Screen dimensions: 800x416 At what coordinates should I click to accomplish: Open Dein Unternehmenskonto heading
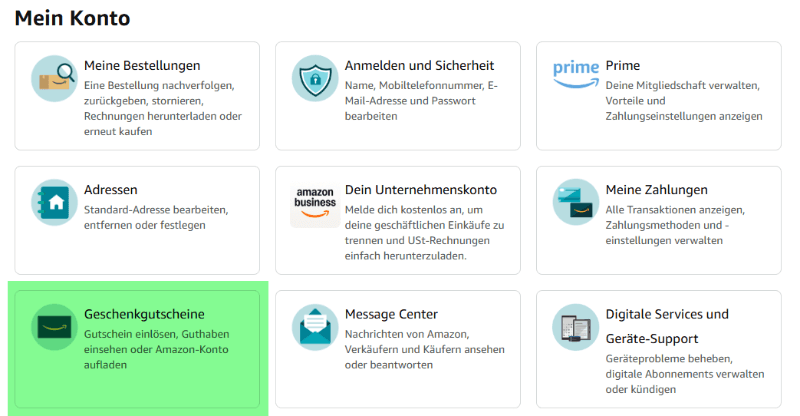point(420,190)
